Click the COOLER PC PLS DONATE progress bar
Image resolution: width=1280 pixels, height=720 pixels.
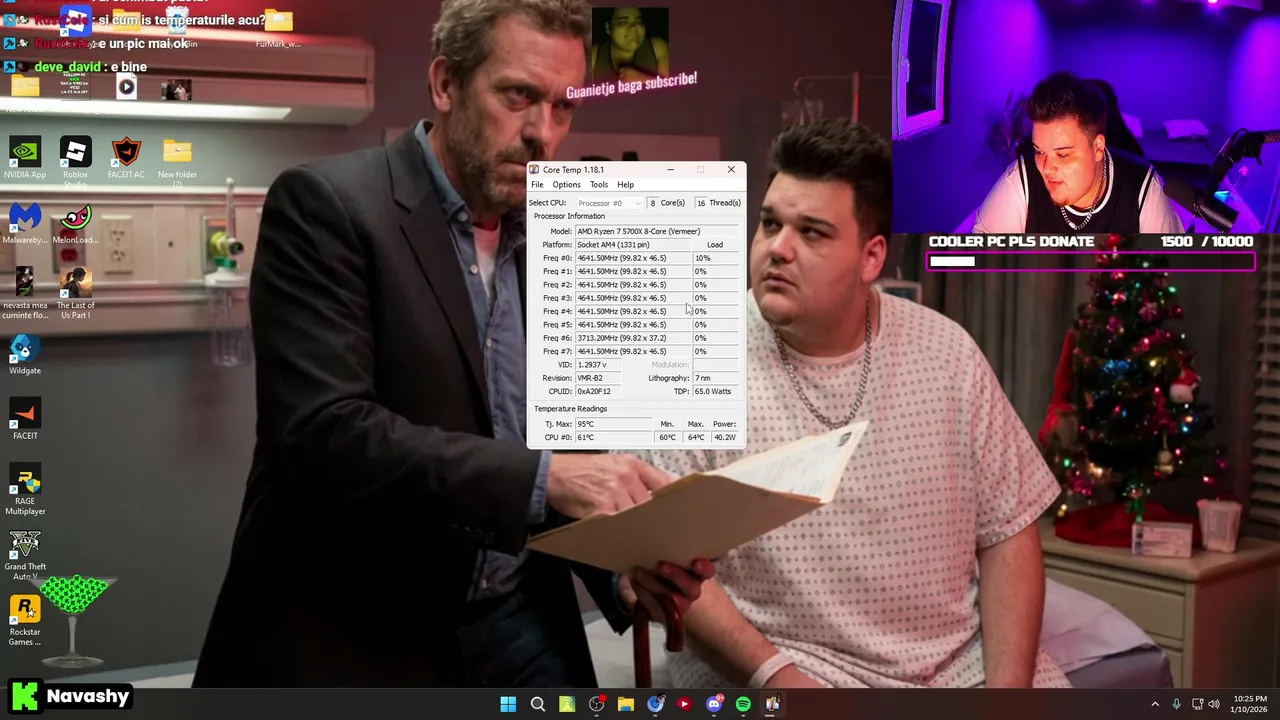[x=1091, y=261]
